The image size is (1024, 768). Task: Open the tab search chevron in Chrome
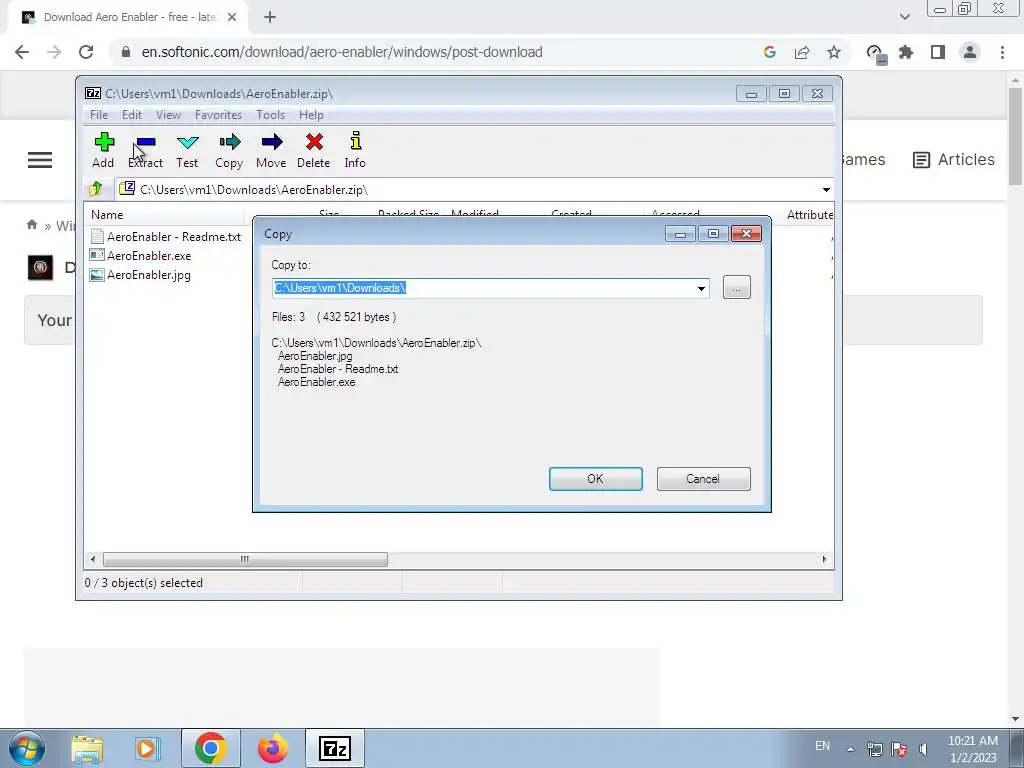tap(904, 17)
